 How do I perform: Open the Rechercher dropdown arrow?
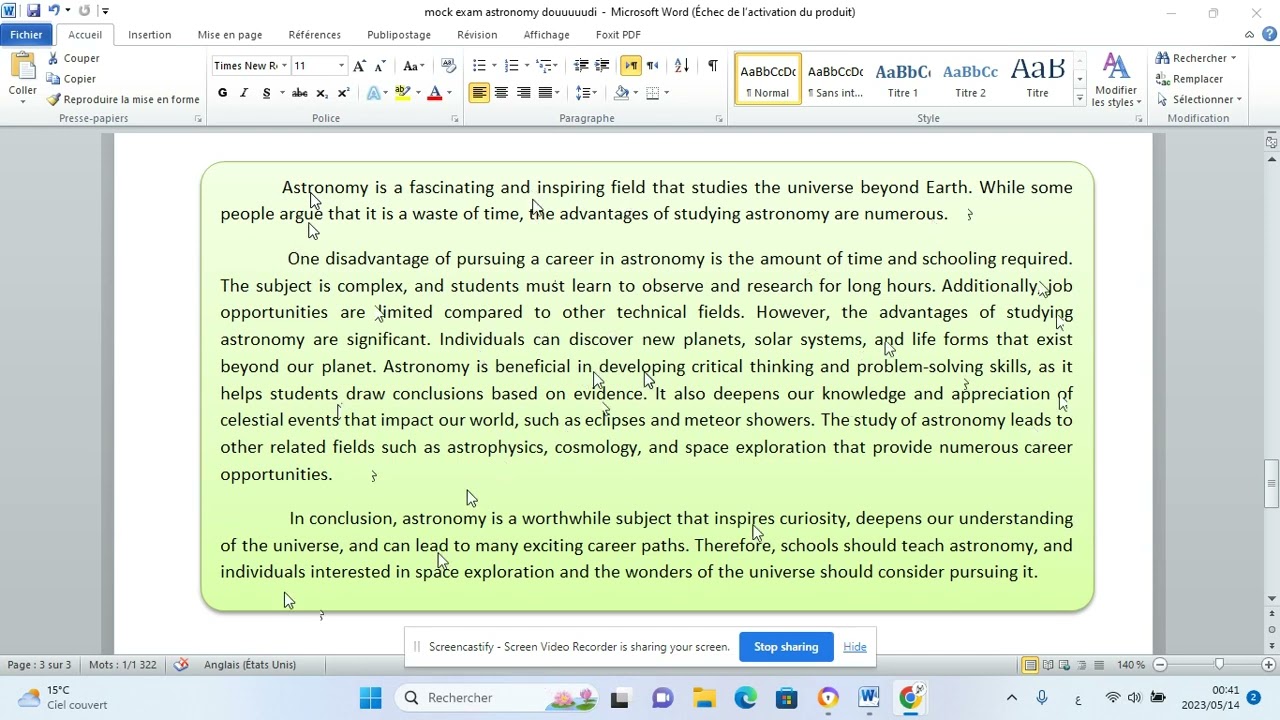click(1234, 58)
